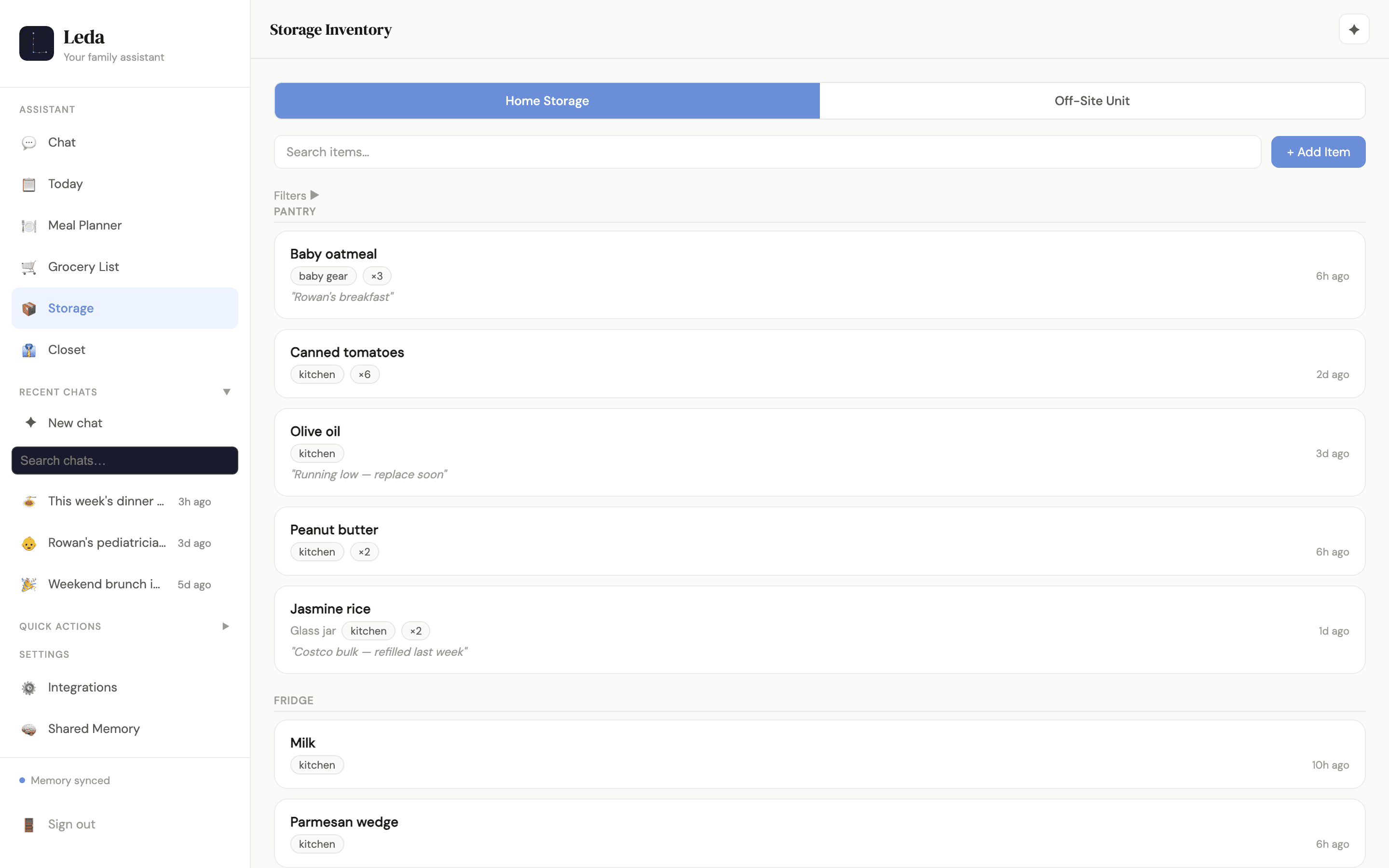Click the "Rowan's breakfast" note
The image size is (1389, 868).
click(341, 297)
